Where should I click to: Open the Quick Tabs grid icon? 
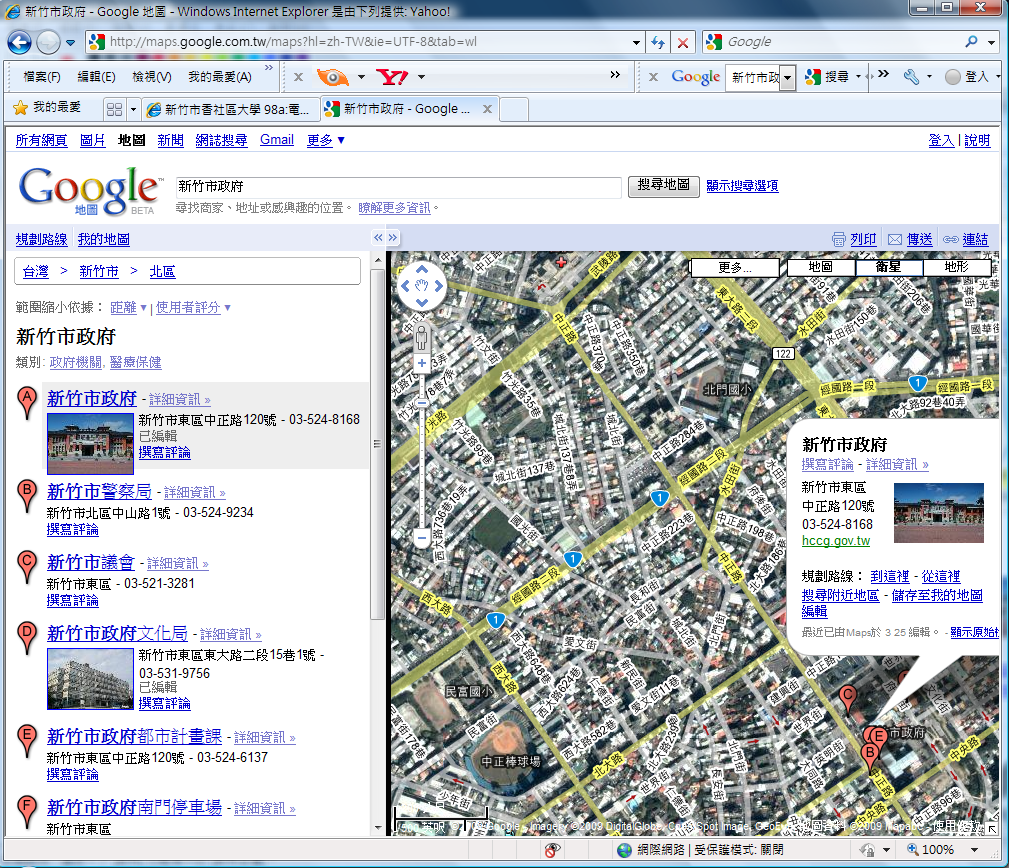coord(115,109)
